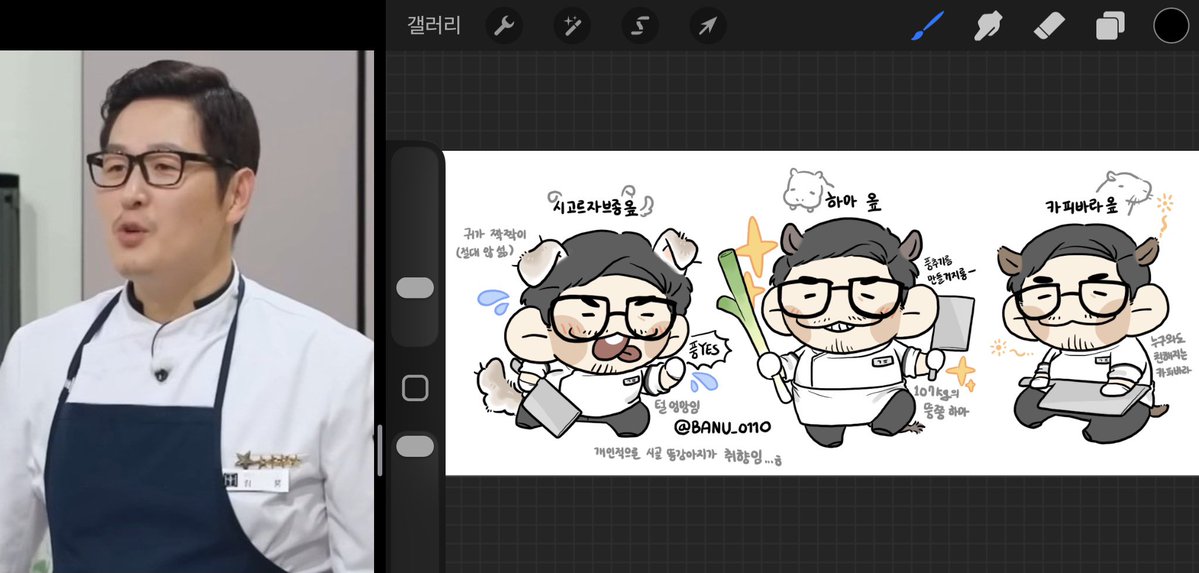The image size is (1199, 573).
Task: Open the black color picker circle
Action: (x=1171, y=26)
